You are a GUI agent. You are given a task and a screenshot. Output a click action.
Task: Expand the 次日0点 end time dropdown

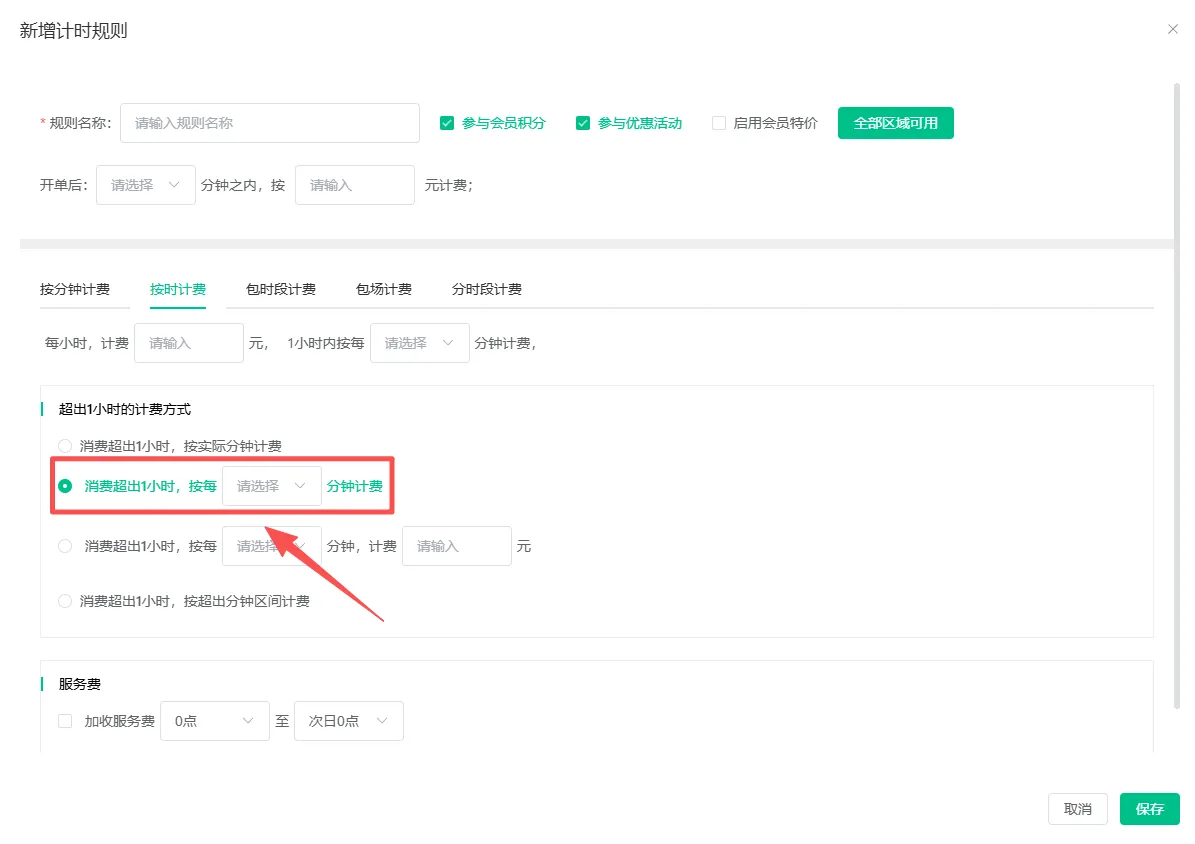(x=348, y=721)
